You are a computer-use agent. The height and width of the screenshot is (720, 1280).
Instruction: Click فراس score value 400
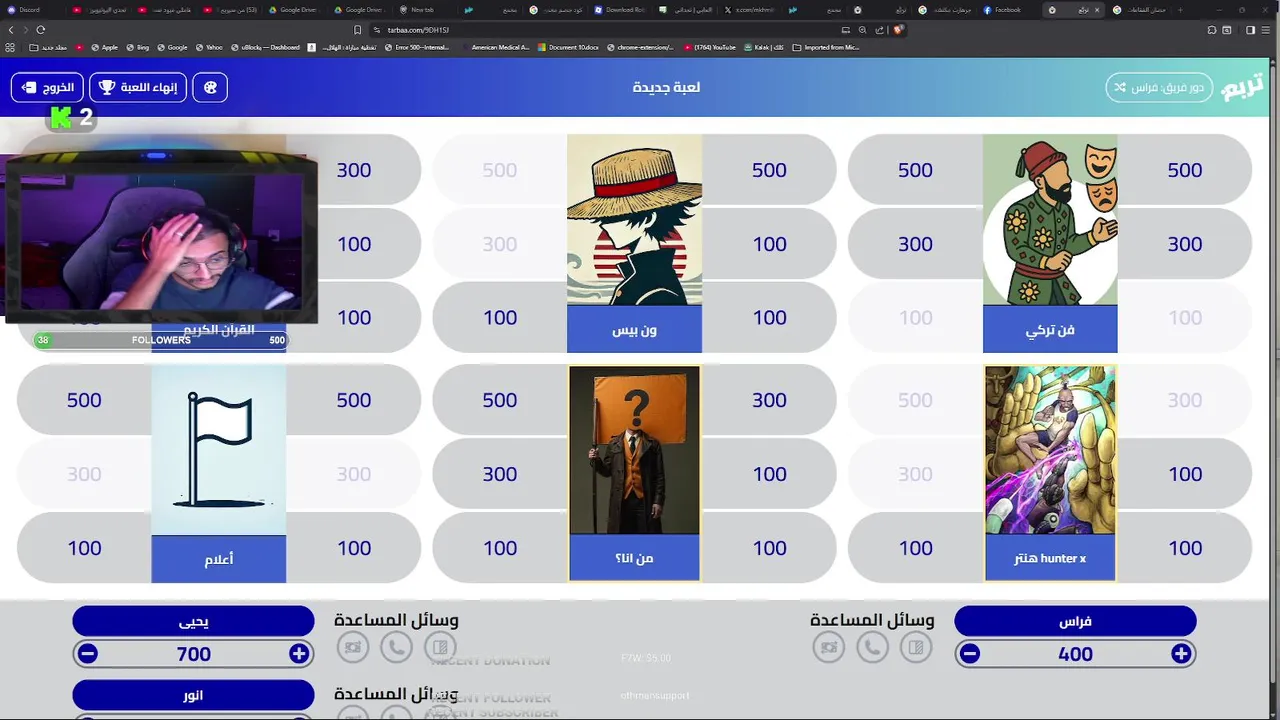1075,654
